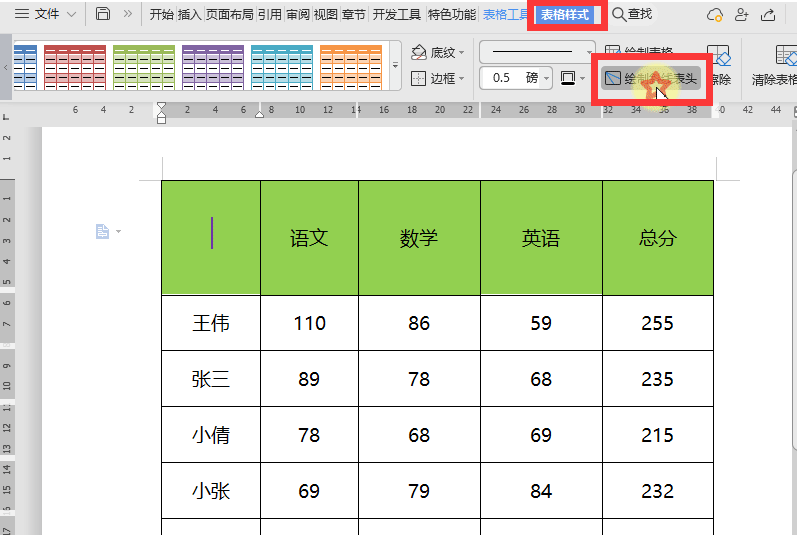Click the 查找 search button
797x535 pixels.
(633, 14)
